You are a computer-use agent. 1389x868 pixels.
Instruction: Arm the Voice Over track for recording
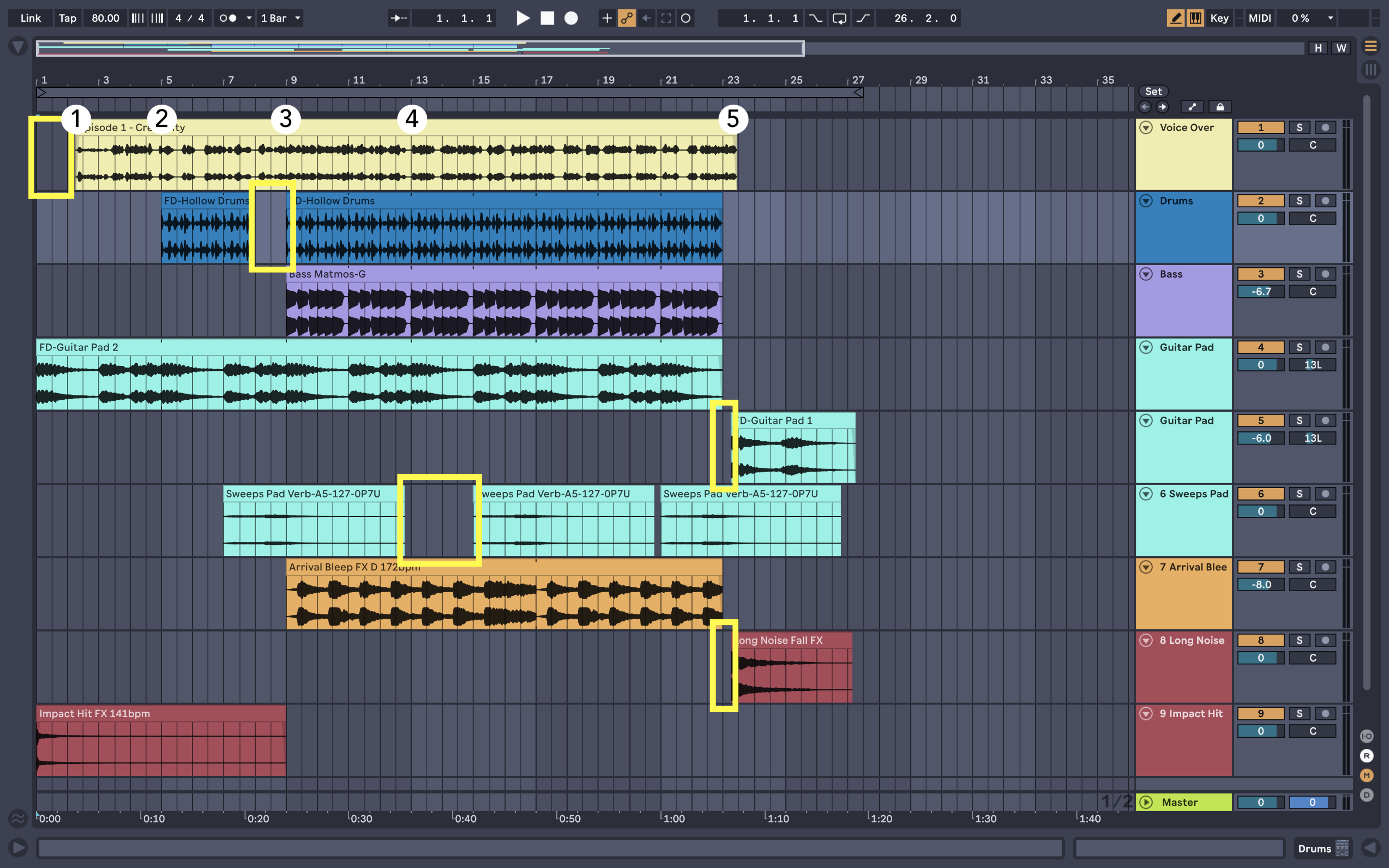point(1326,127)
